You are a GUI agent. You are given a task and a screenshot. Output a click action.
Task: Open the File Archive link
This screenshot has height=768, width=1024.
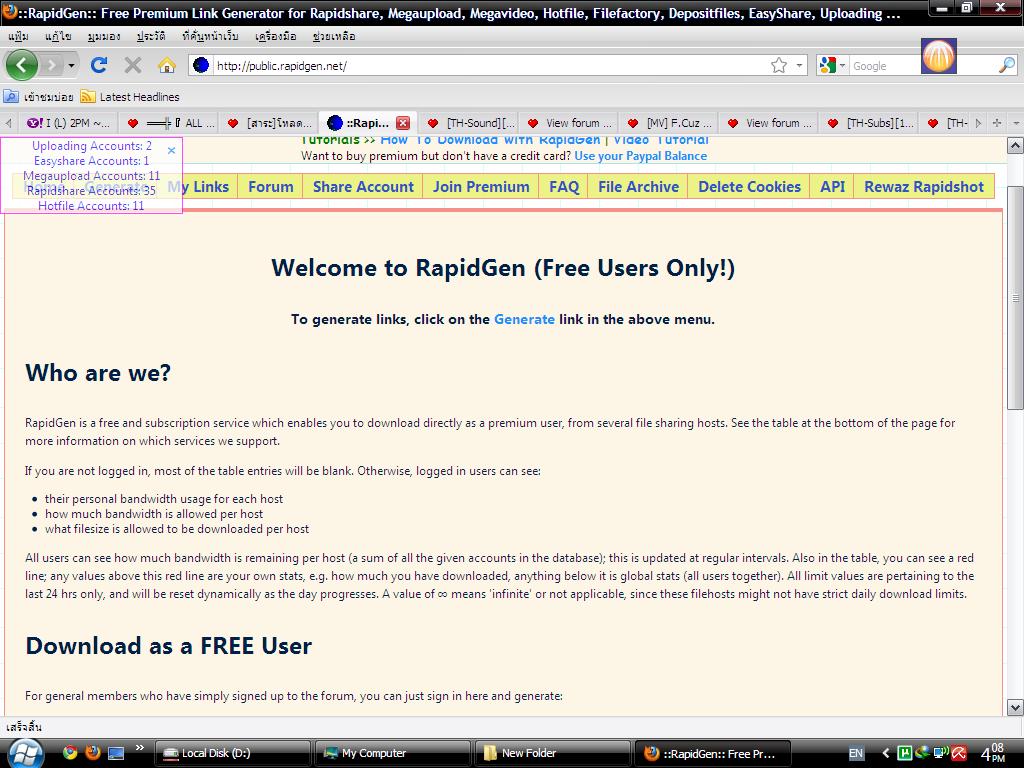638,187
